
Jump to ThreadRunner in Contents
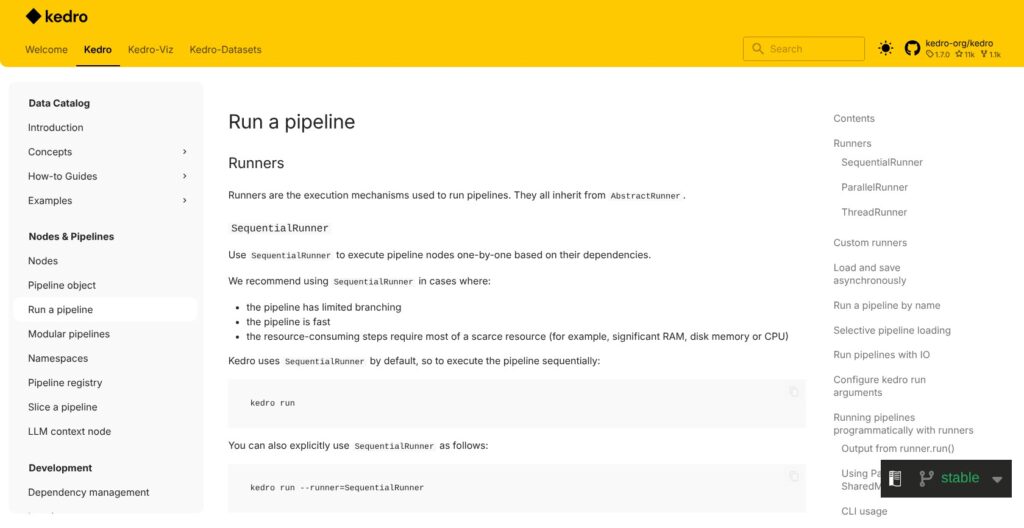[x=874, y=212]
